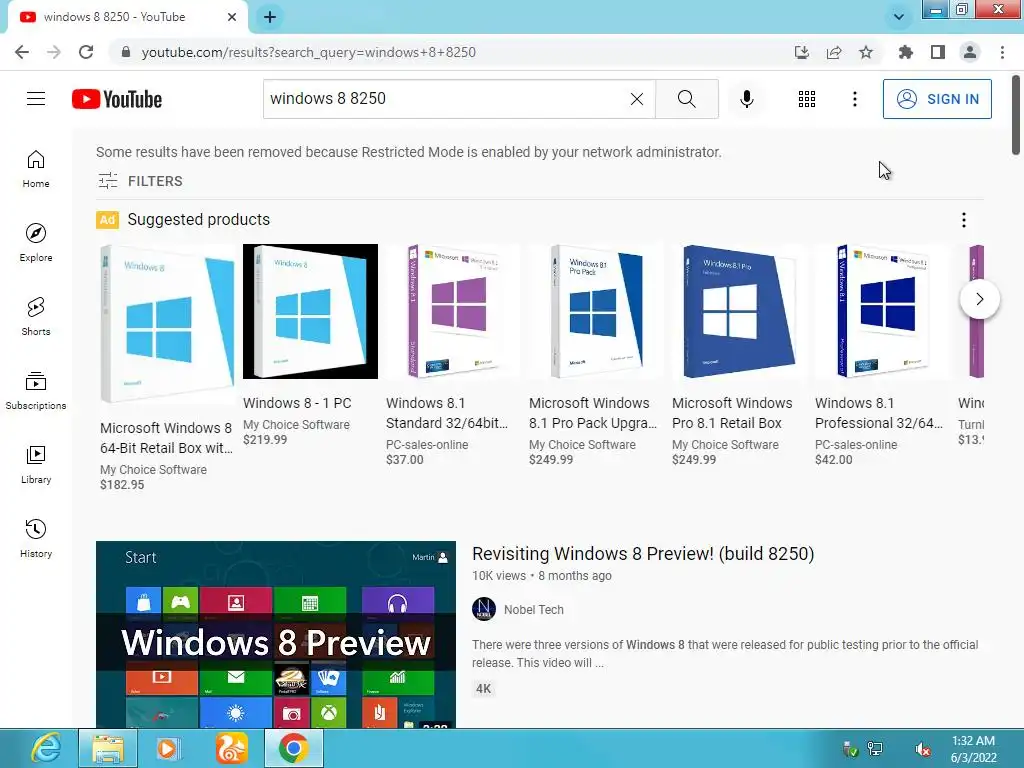1024x768 pixels.
Task: Open 'Microsoft Windows Pro 8.1 Retail Box' link
Action: tap(732, 413)
